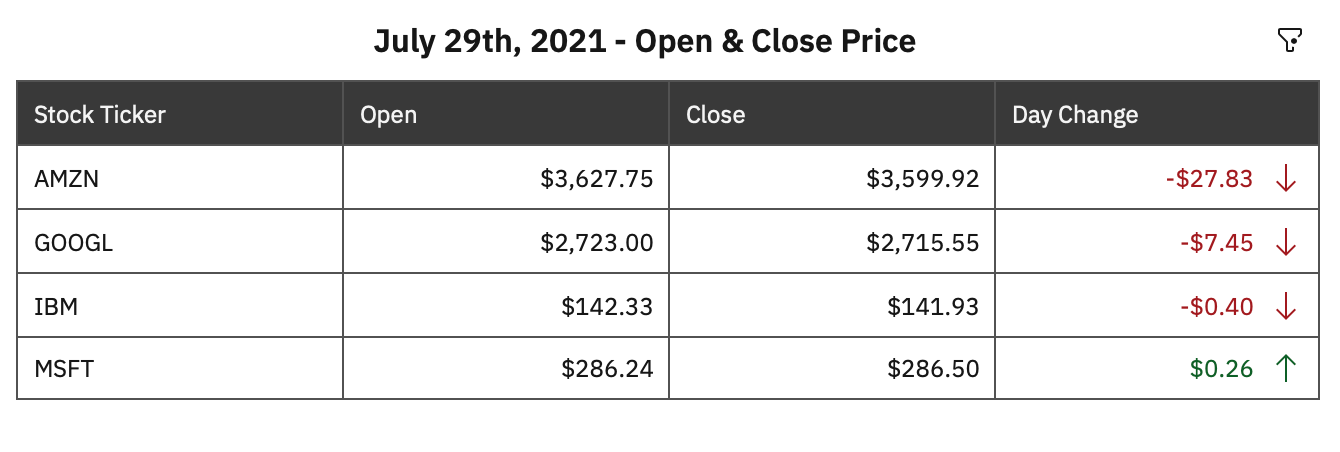Click the AMZN red down arrow
The image size is (1340, 452).
coord(1286,178)
